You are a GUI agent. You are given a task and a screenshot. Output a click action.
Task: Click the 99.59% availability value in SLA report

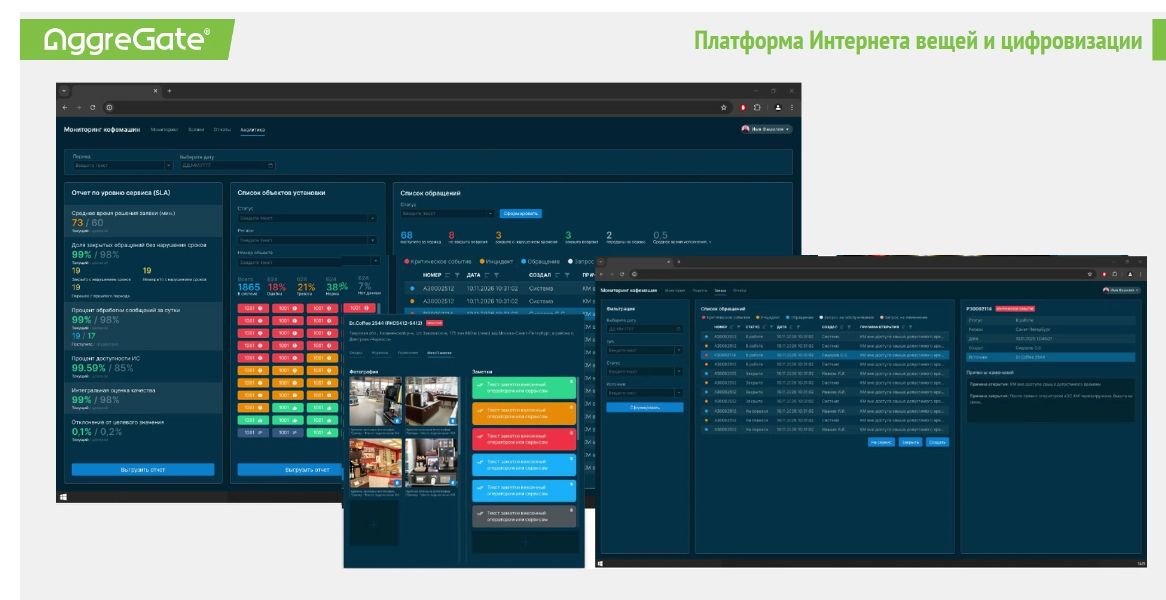[88, 367]
